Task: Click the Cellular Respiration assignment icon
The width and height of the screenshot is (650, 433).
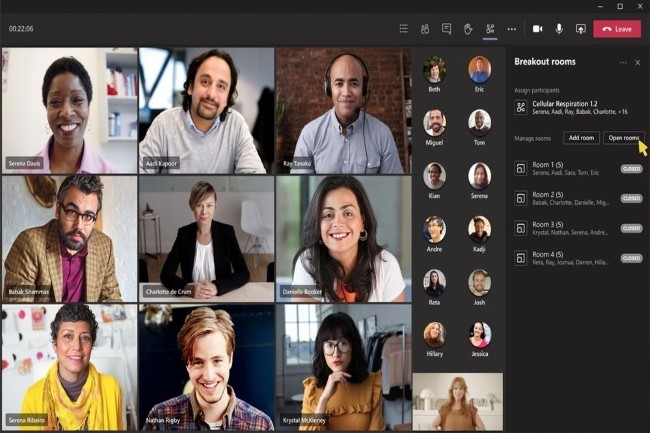Action: click(521, 107)
